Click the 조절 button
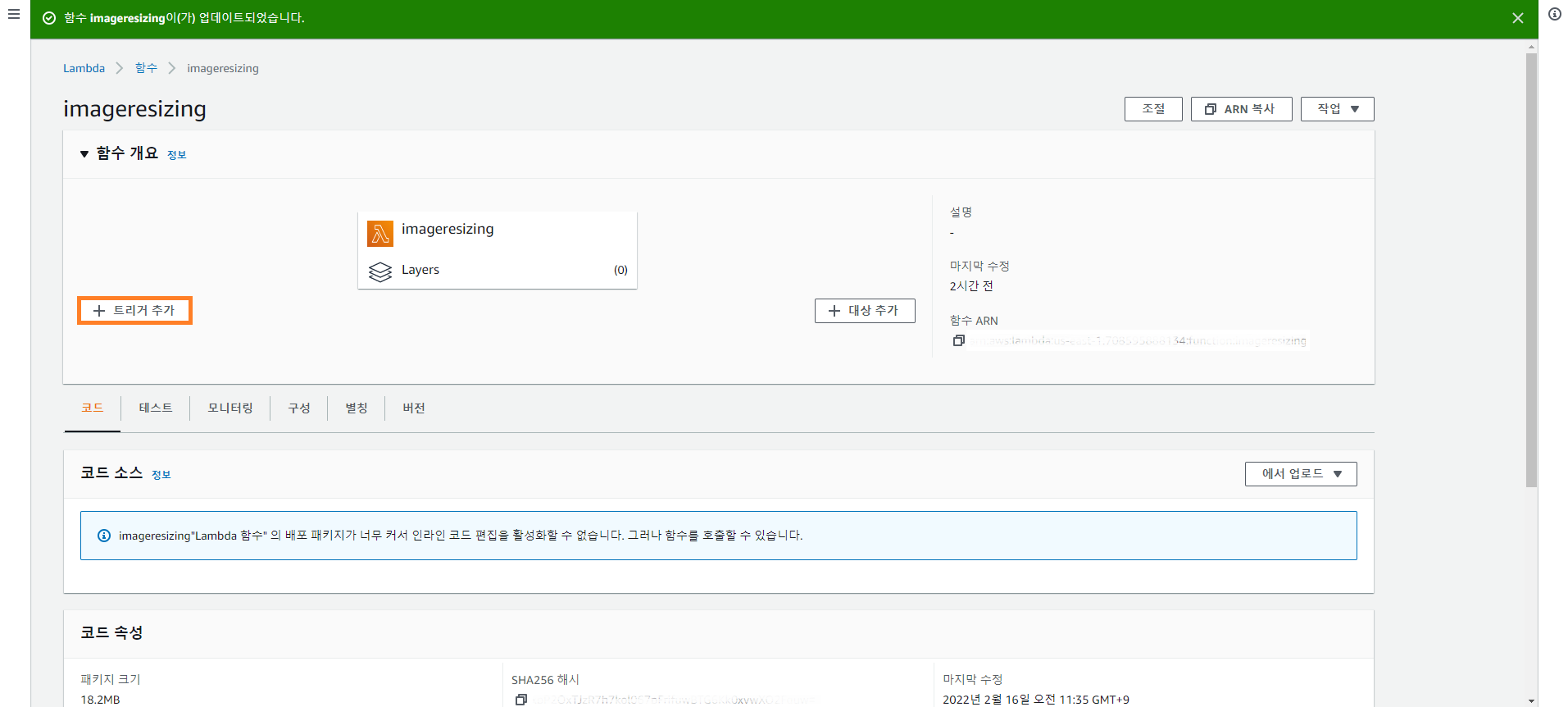Image resolution: width=1568 pixels, height=707 pixels. 1153,109
